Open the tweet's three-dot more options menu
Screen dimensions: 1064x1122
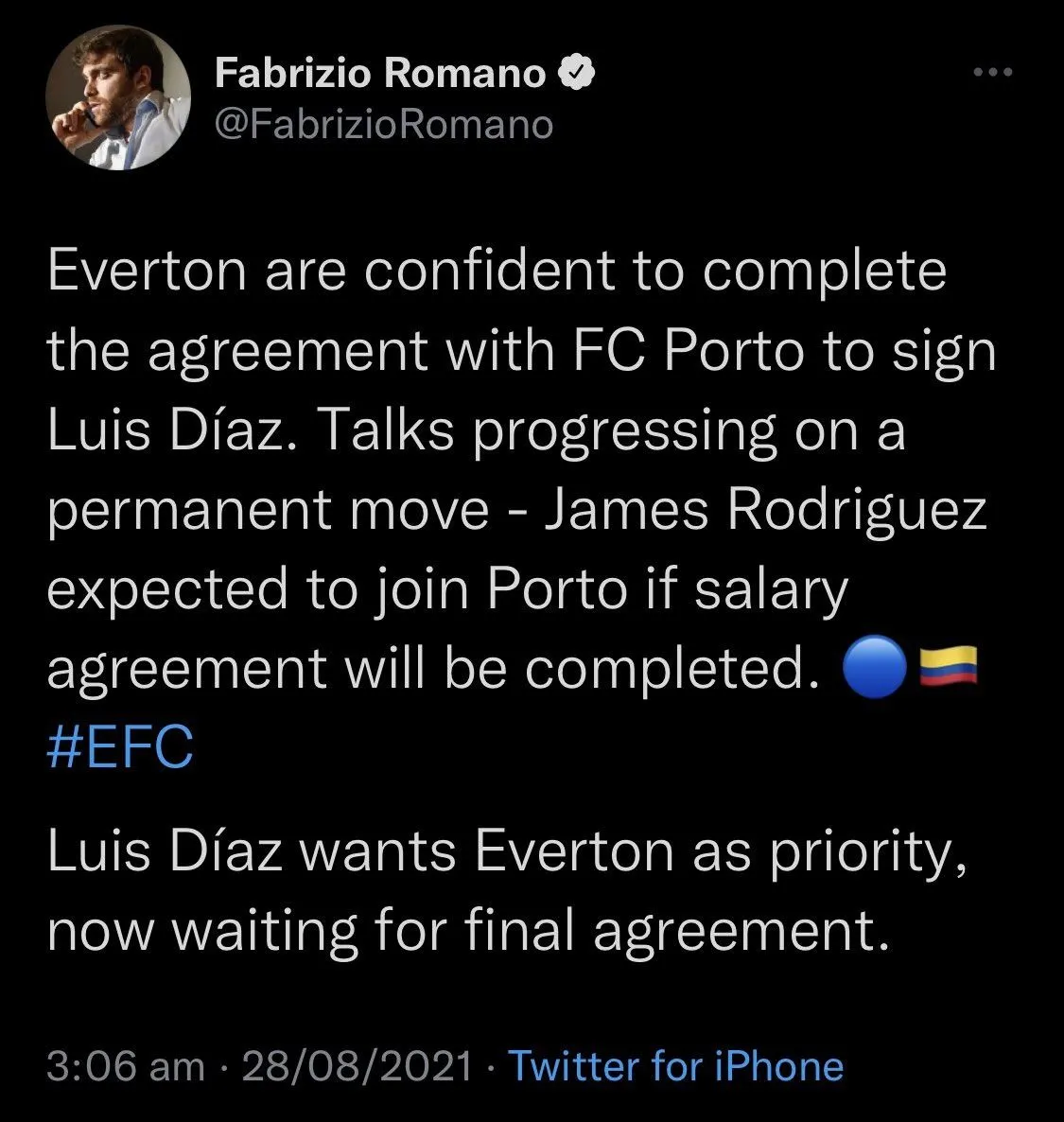coord(993,73)
